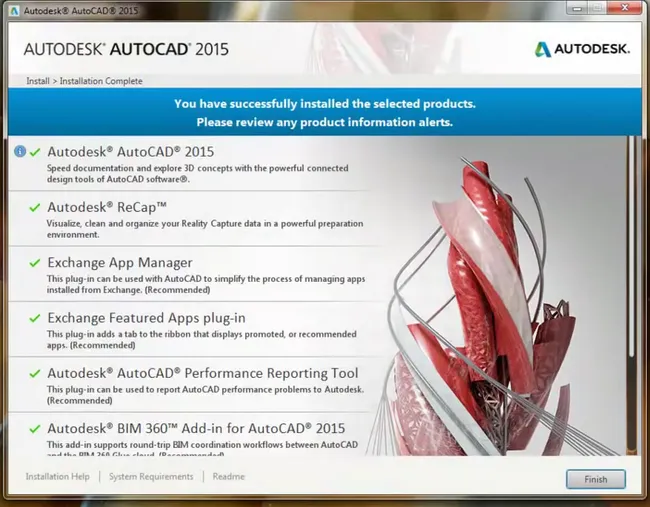This screenshot has height=507, width=650.
Task: Click the green checkmark next to Exchange Featured Apps plug-in
Action: coord(35,318)
